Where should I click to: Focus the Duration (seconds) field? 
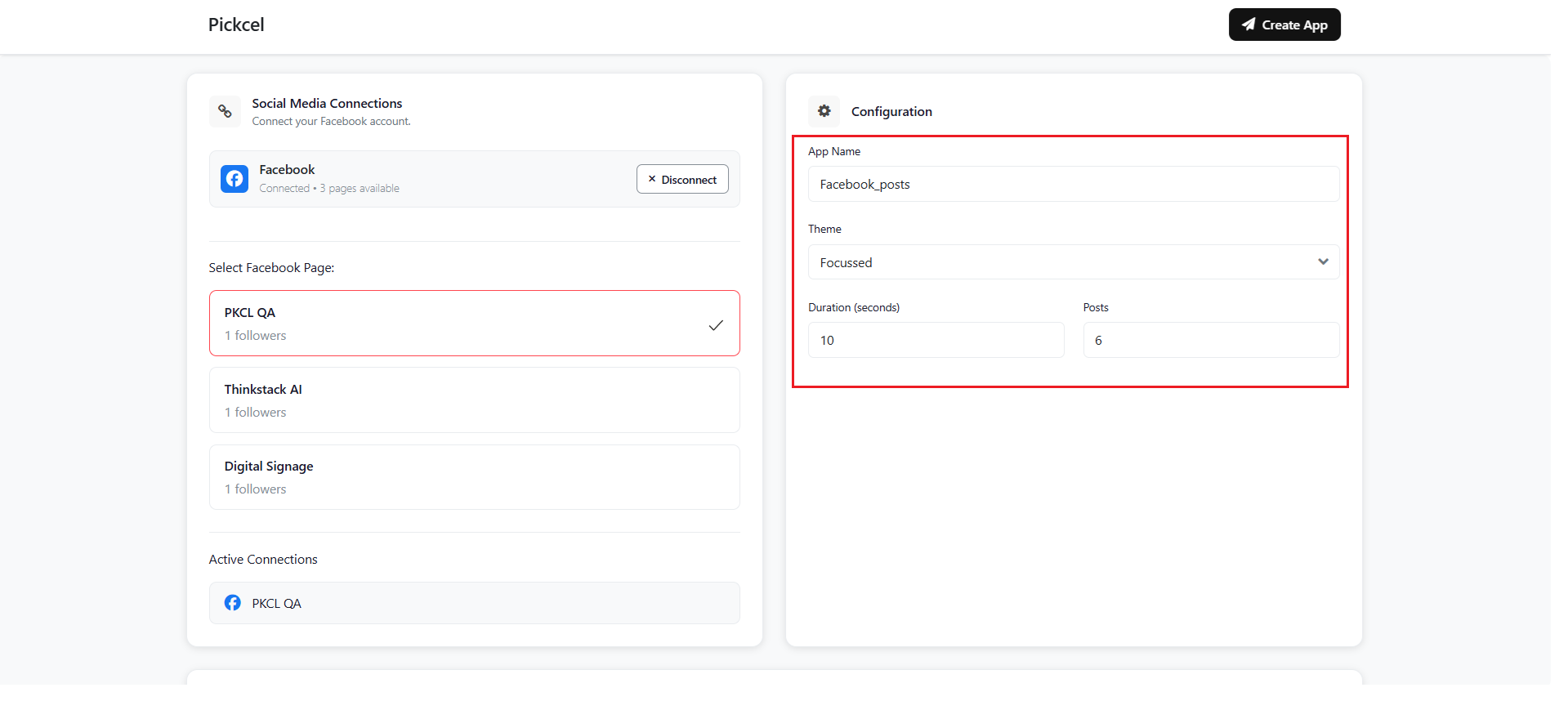pos(936,340)
